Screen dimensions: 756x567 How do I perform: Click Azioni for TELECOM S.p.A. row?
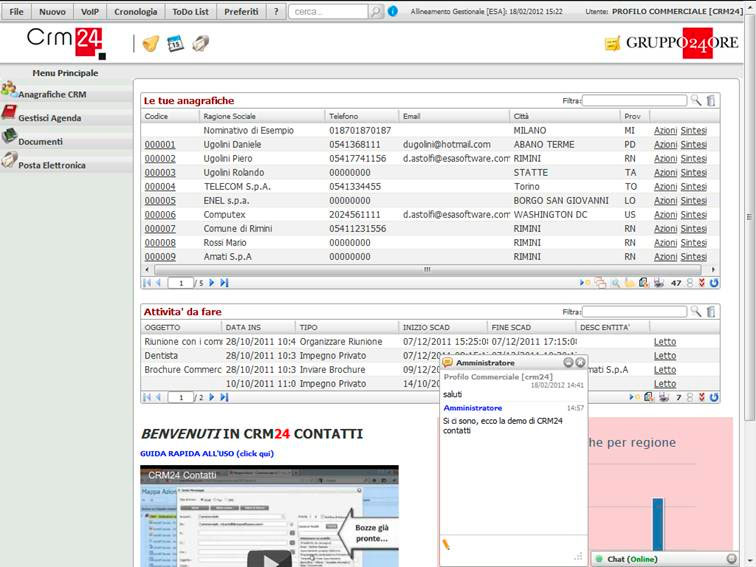pos(665,187)
